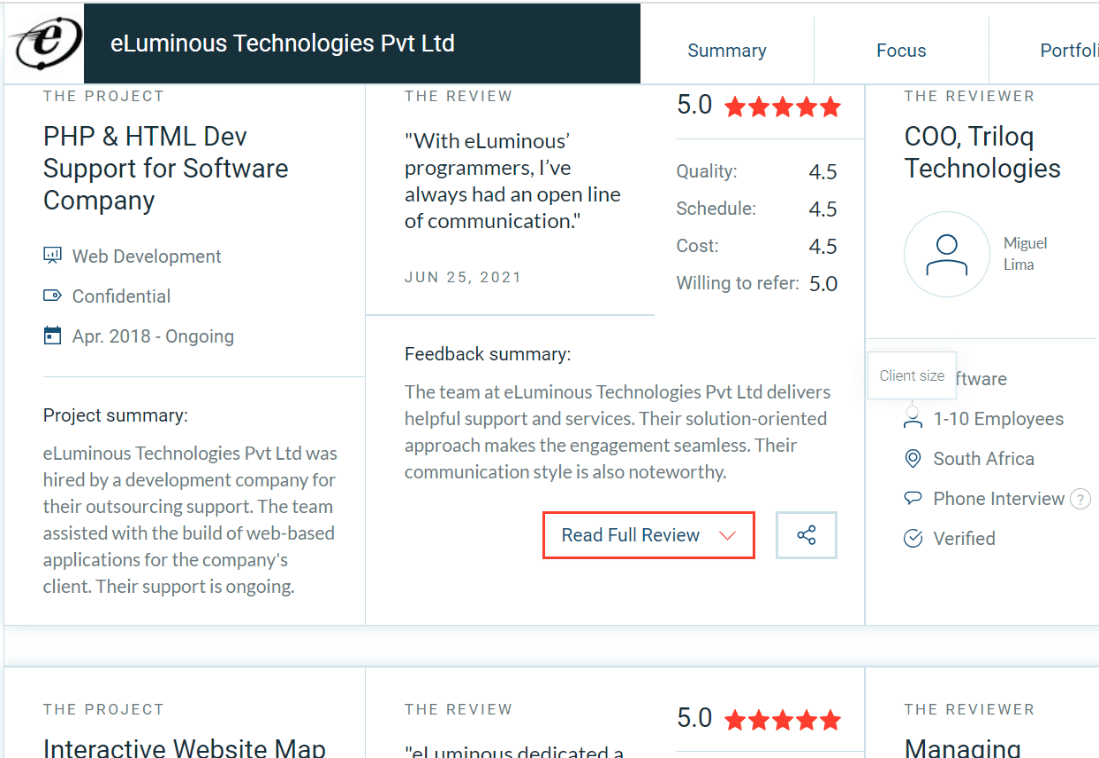Click the South Africa location pin icon
The image size is (1099, 758).
click(x=912, y=459)
